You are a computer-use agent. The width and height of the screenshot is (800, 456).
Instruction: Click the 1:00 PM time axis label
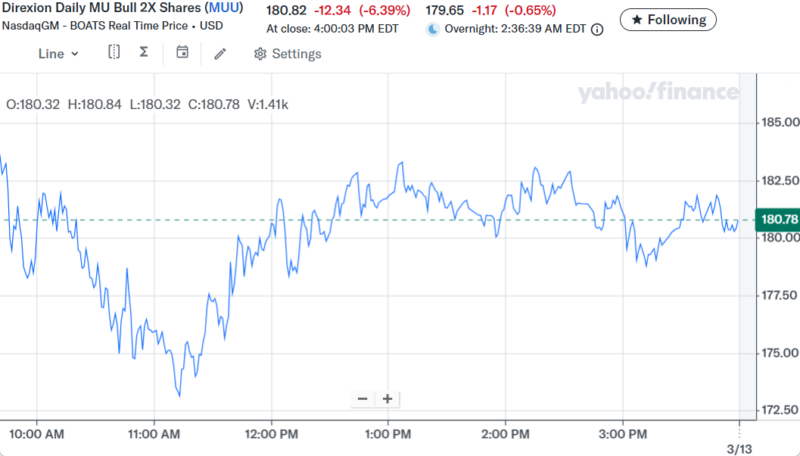point(388,435)
